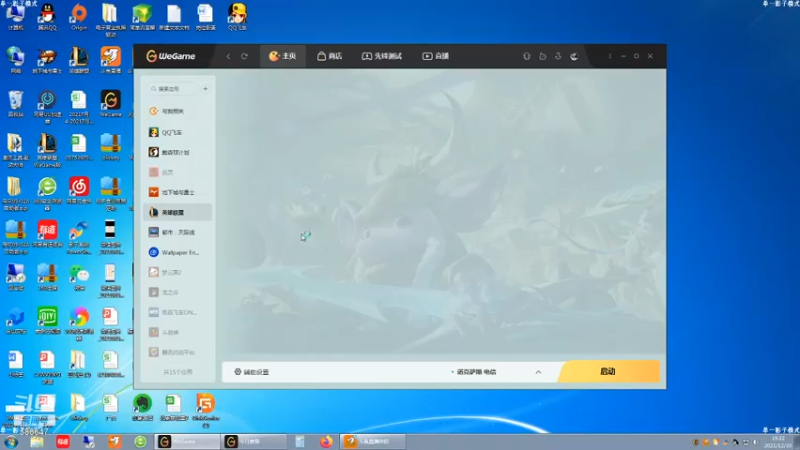Minimize the WeGame window
Image resolution: width=800 pixels, height=450 pixels.
click(623, 56)
